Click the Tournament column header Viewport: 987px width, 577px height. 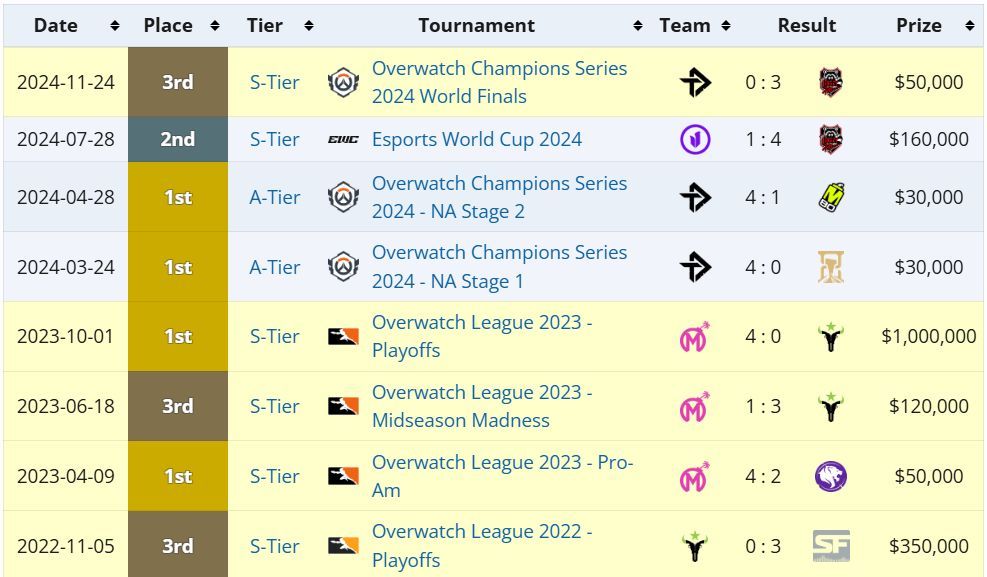tap(477, 26)
